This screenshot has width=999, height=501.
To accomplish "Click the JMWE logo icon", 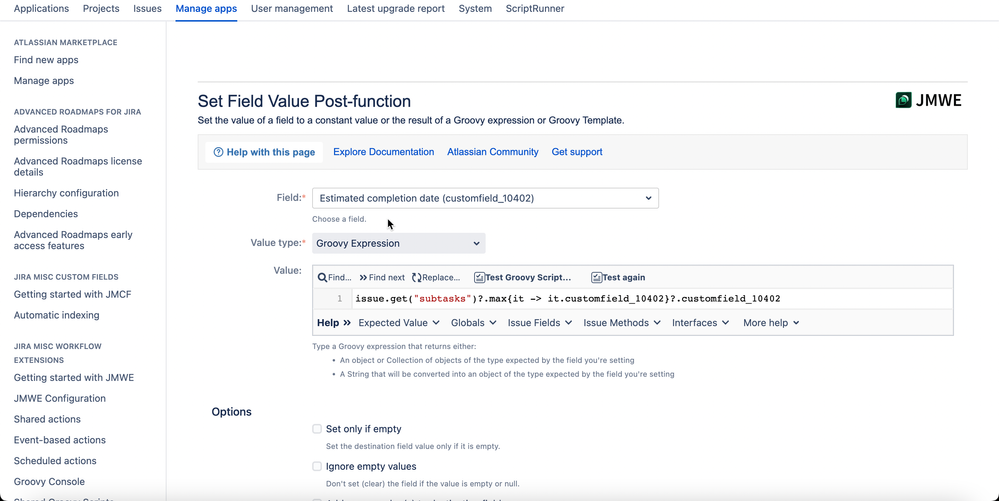I will coord(904,100).
